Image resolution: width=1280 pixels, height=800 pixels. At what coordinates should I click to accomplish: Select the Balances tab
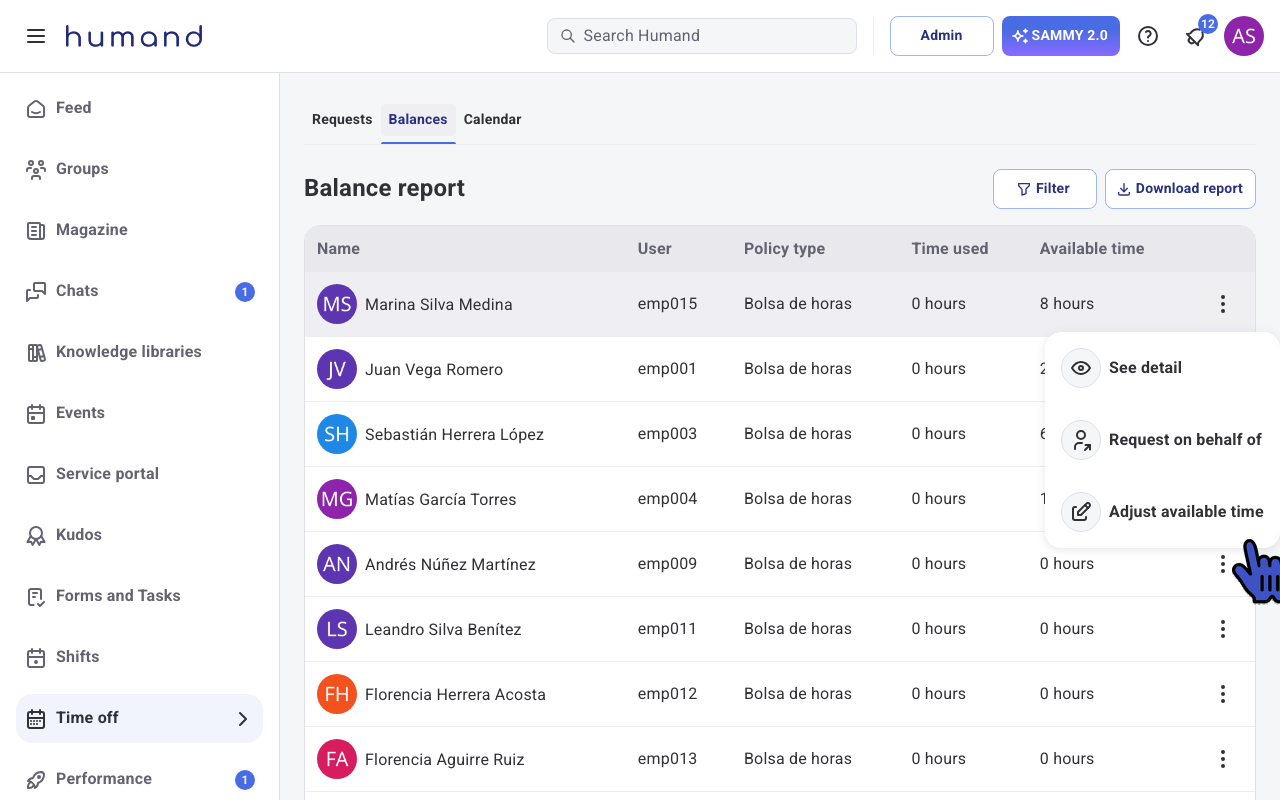418,120
